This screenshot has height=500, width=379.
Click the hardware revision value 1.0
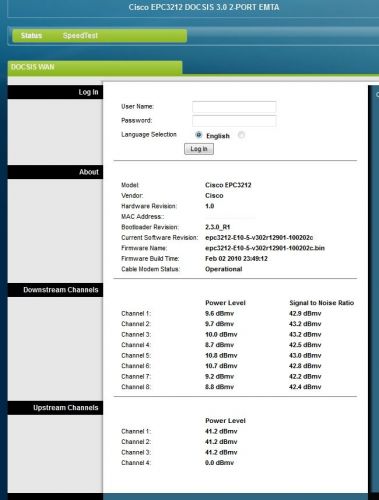209,206
